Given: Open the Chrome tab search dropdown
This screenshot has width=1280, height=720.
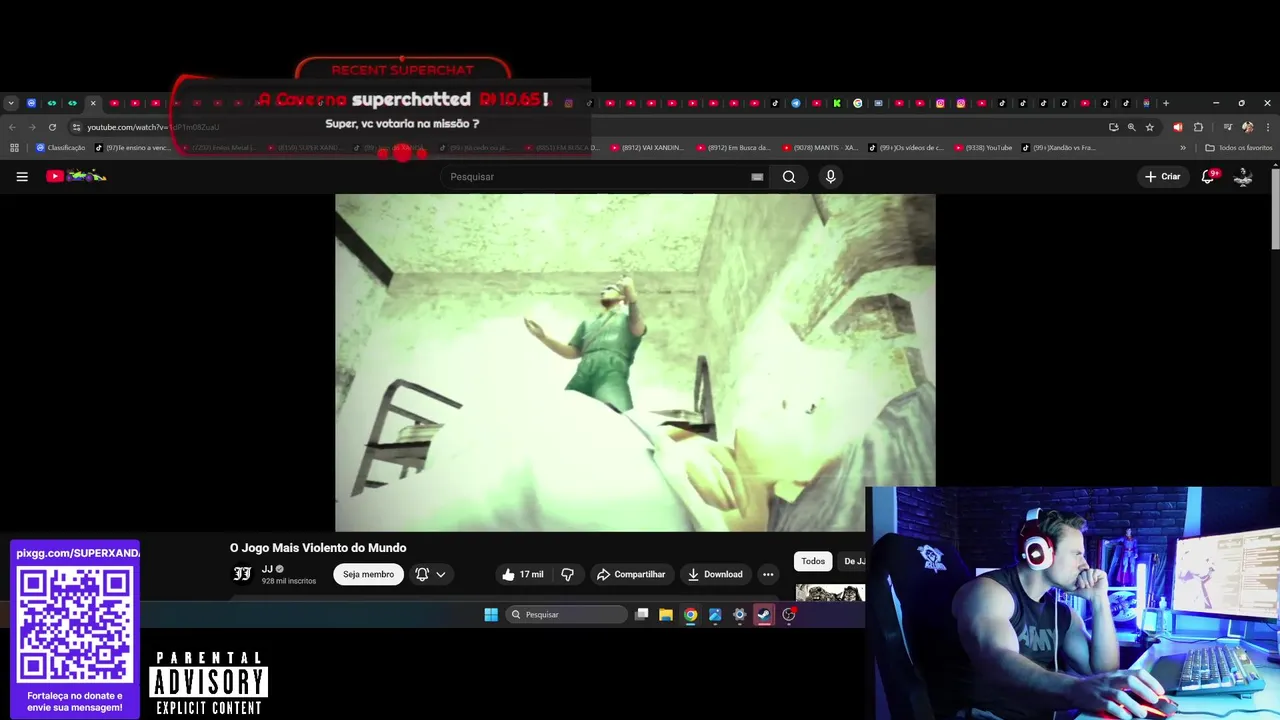Looking at the screenshot, I should 10,103.
